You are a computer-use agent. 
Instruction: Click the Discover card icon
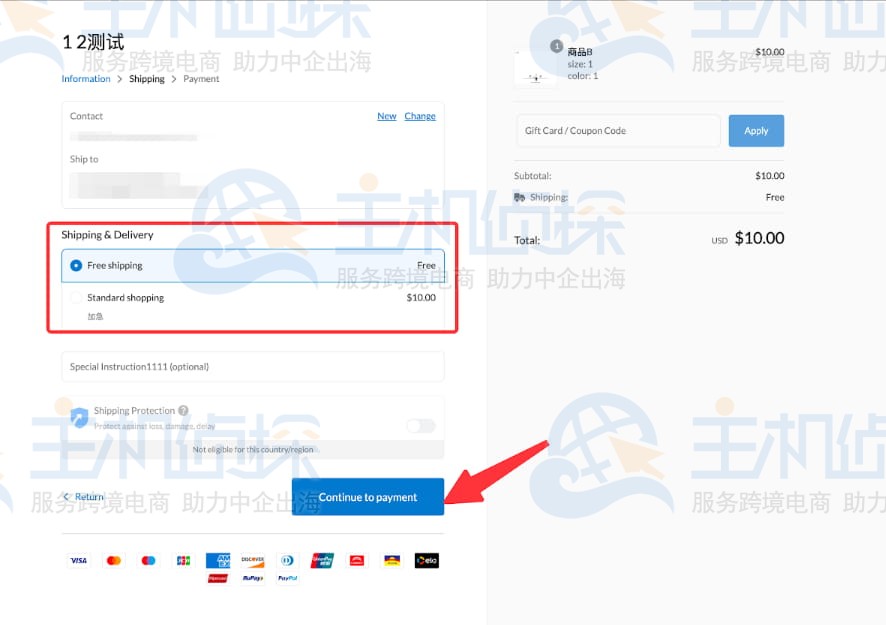pyautogui.click(x=252, y=560)
